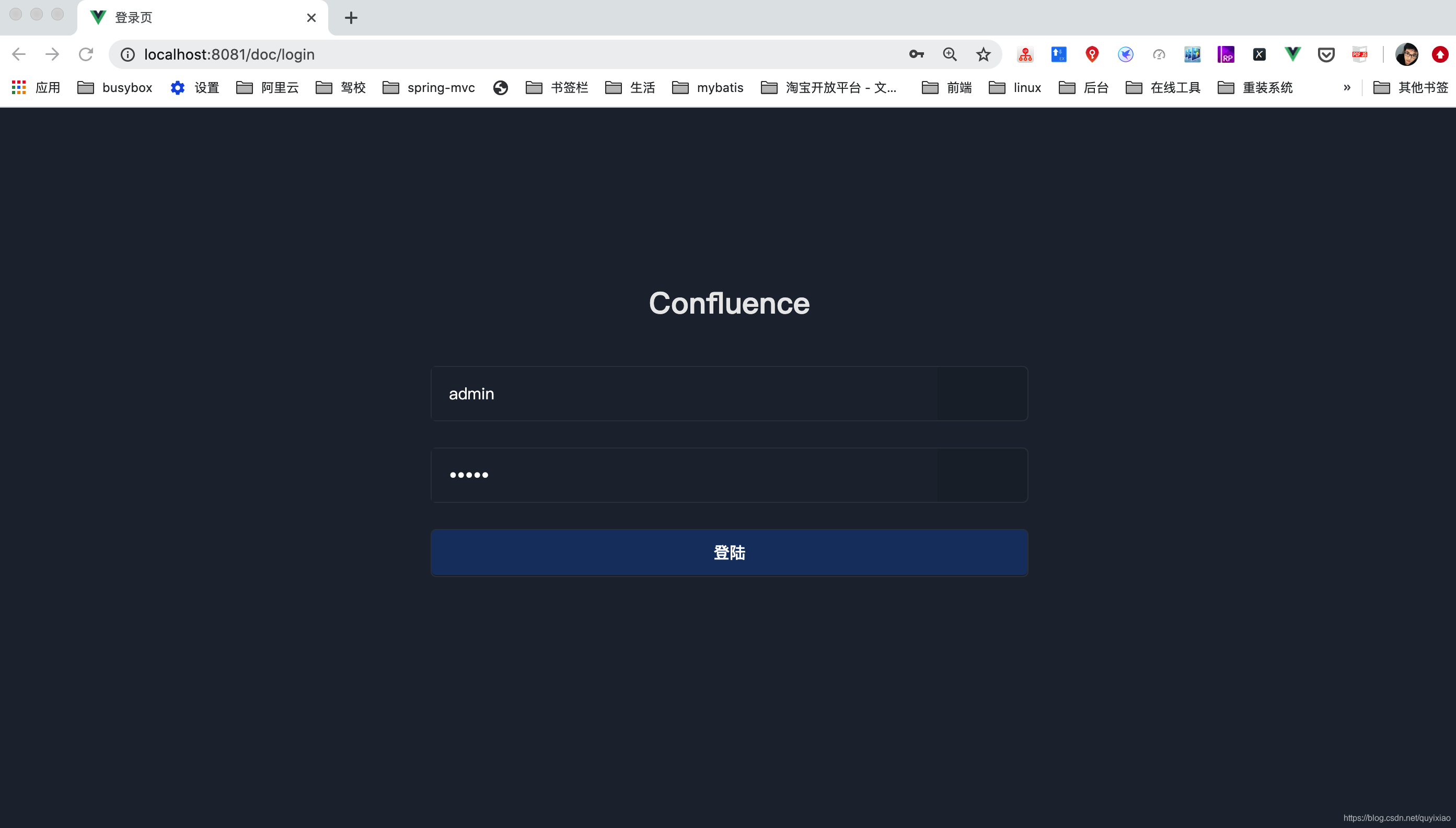The height and width of the screenshot is (828, 1456).
Task: Reload the login page
Action: [86, 54]
